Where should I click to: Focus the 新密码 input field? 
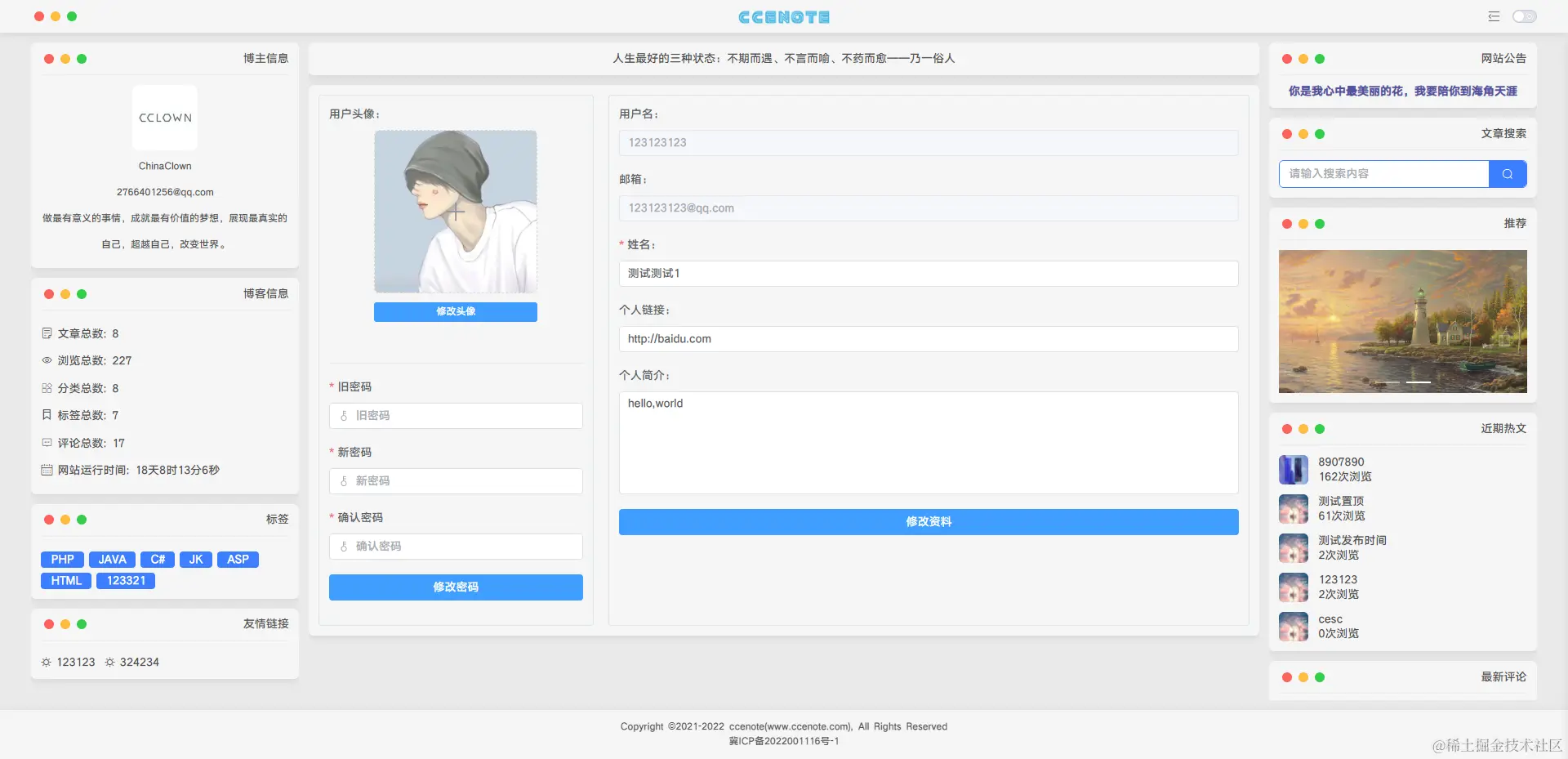456,481
